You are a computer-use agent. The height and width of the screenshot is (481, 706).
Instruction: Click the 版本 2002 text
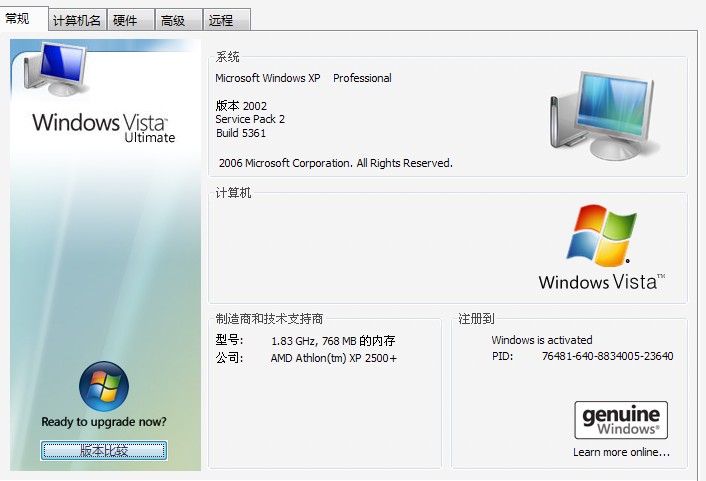point(241,106)
